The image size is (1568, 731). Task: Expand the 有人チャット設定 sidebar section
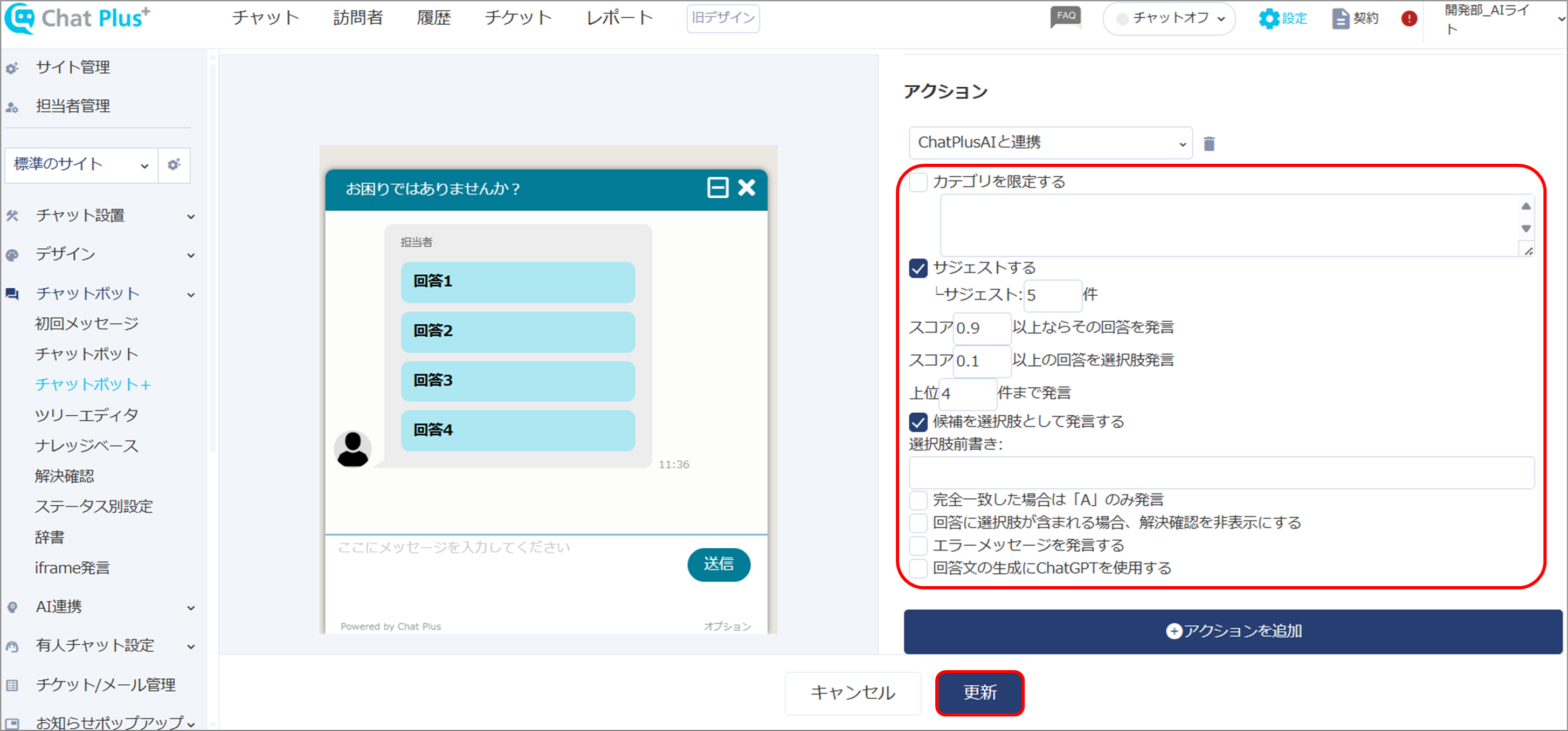[190, 646]
